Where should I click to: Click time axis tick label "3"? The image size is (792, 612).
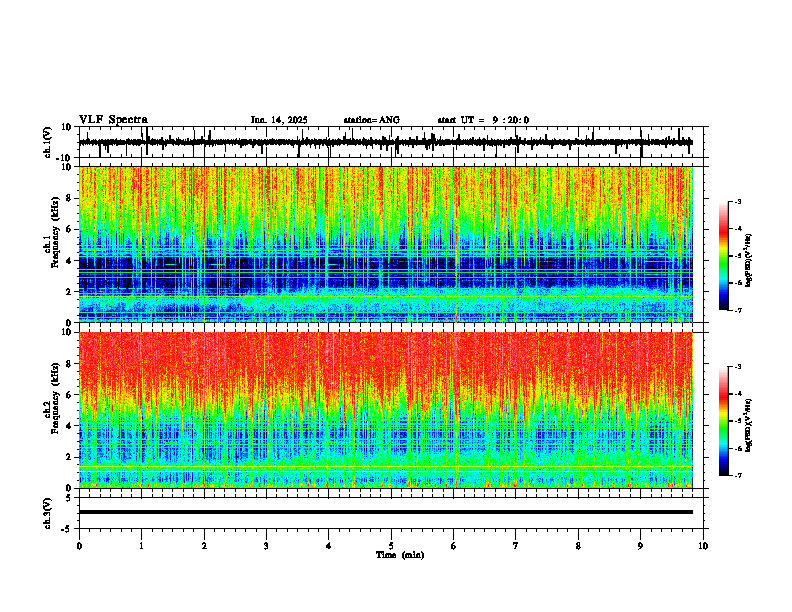click(x=266, y=546)
